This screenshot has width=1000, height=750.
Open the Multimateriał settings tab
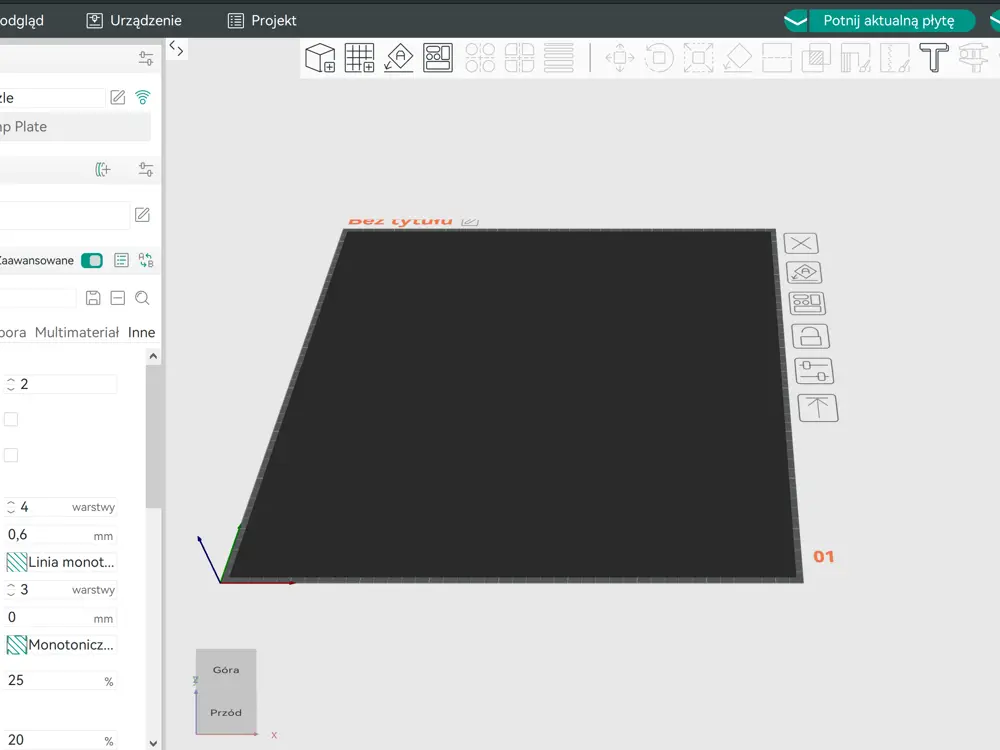click(77, 332)
